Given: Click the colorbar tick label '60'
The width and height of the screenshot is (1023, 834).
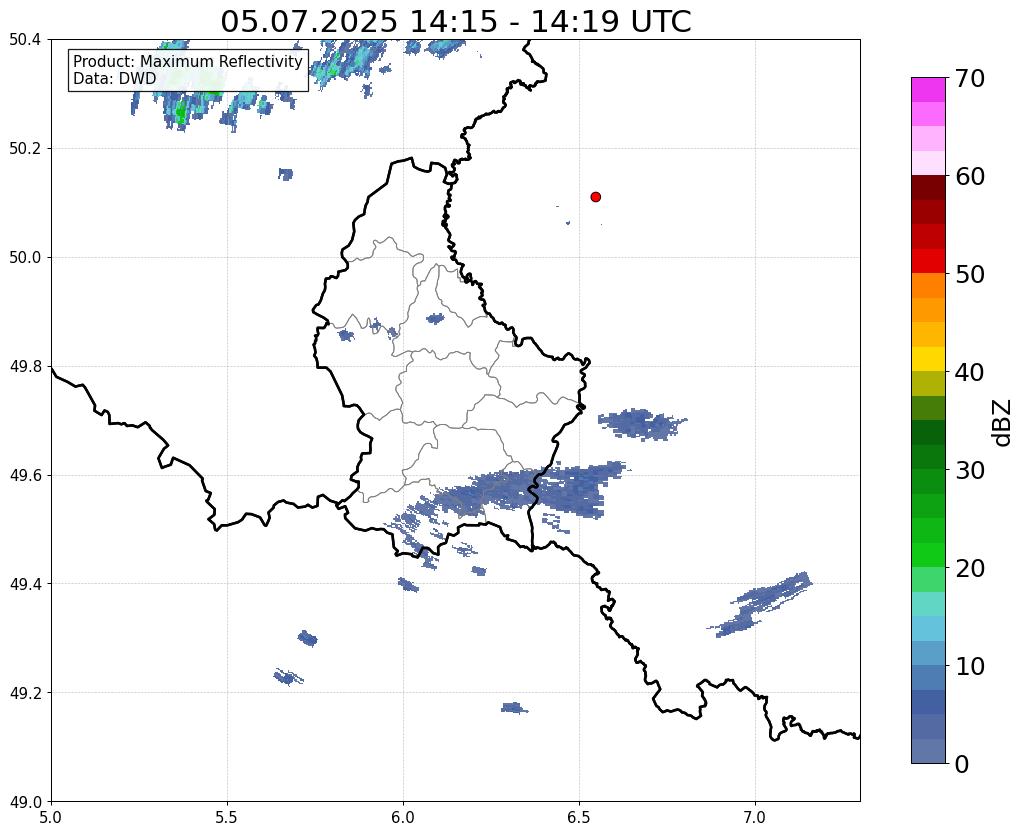Looking at the screenshot, I should pyautogui.click(x=970, y=176).
